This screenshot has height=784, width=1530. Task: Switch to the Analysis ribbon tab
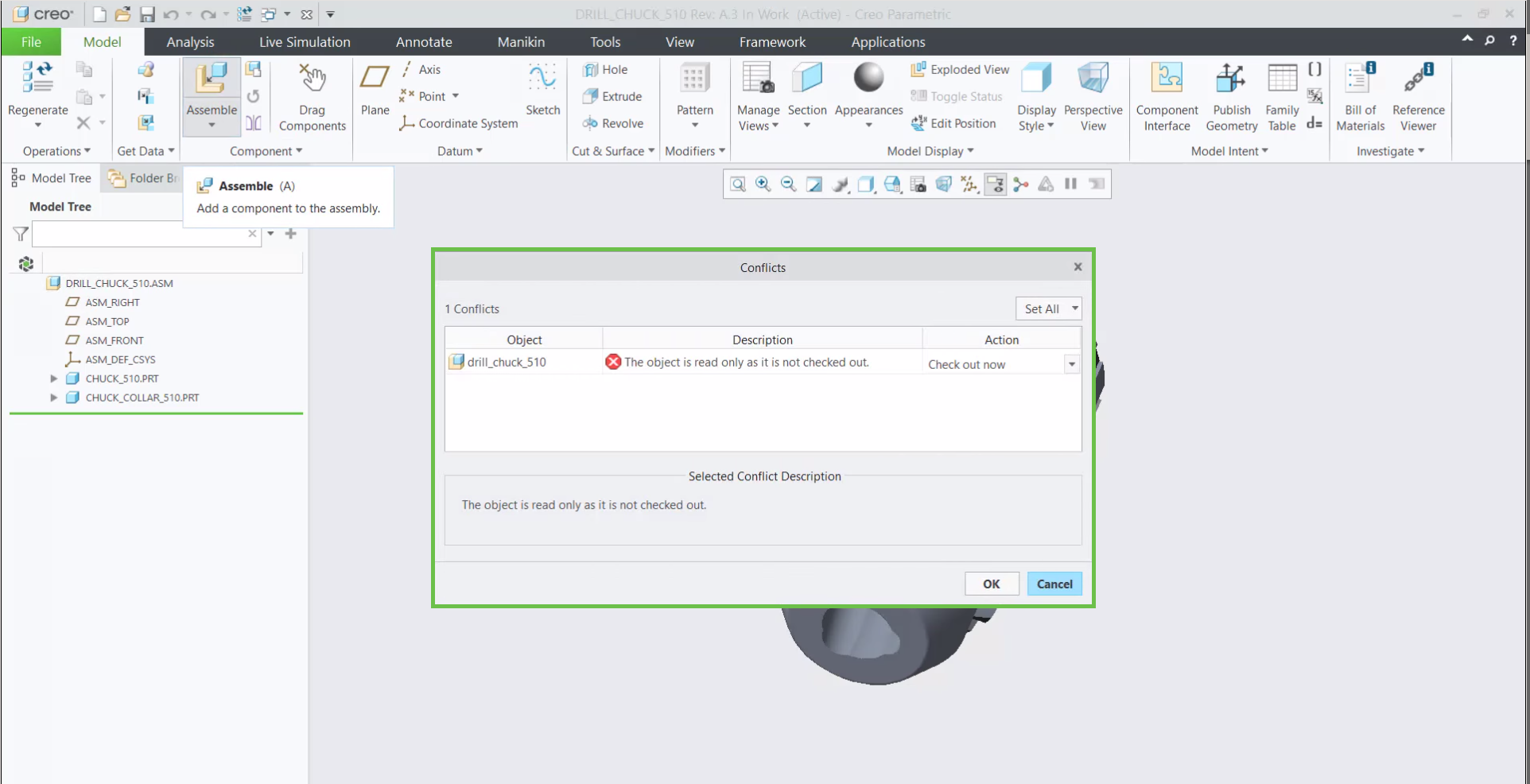click(x=190, y=42)
